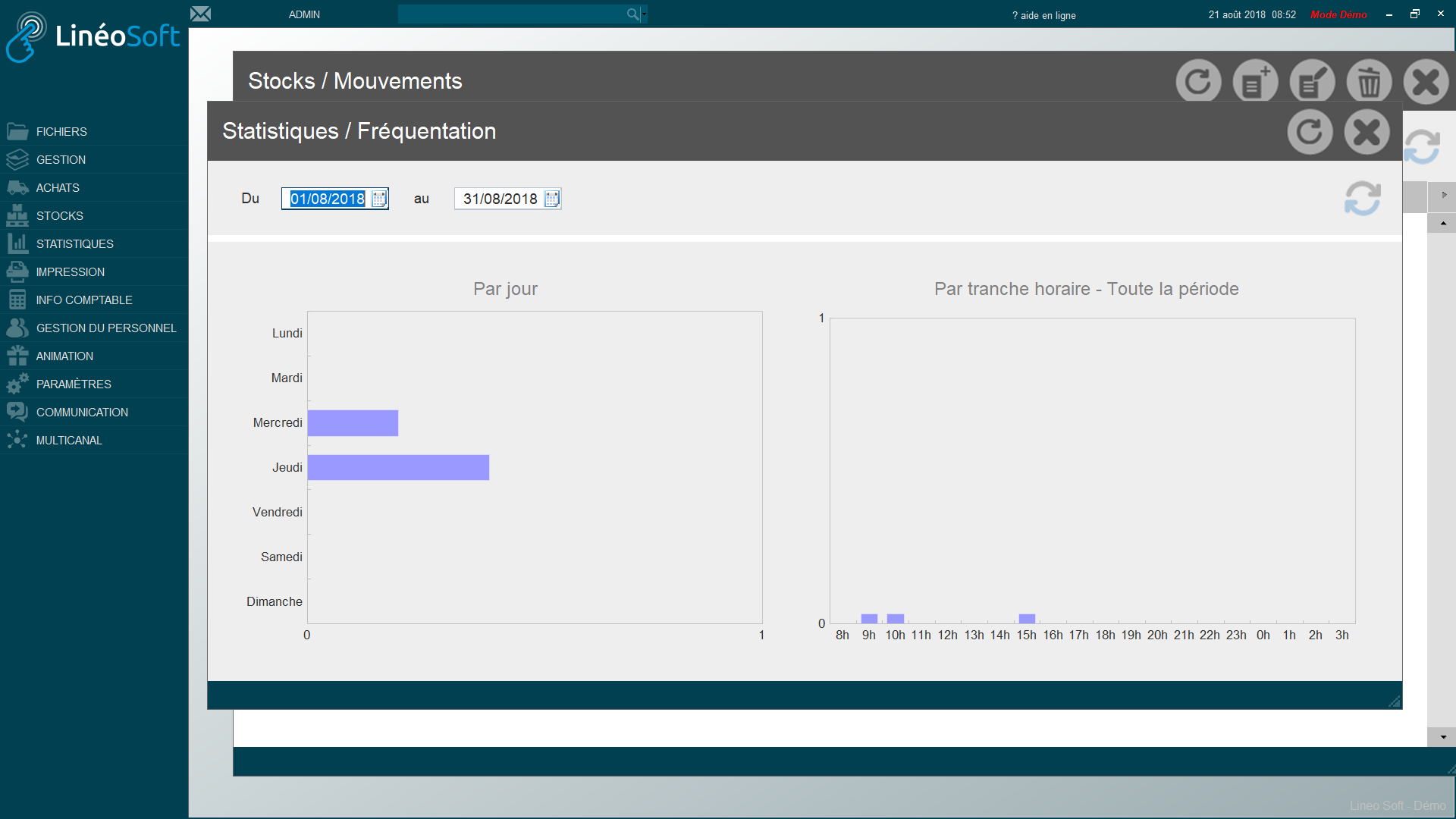This screenshot has width=1456, height=819.
Task: Click scroll up arrow in background window
Action: [x=1442, y=223]
